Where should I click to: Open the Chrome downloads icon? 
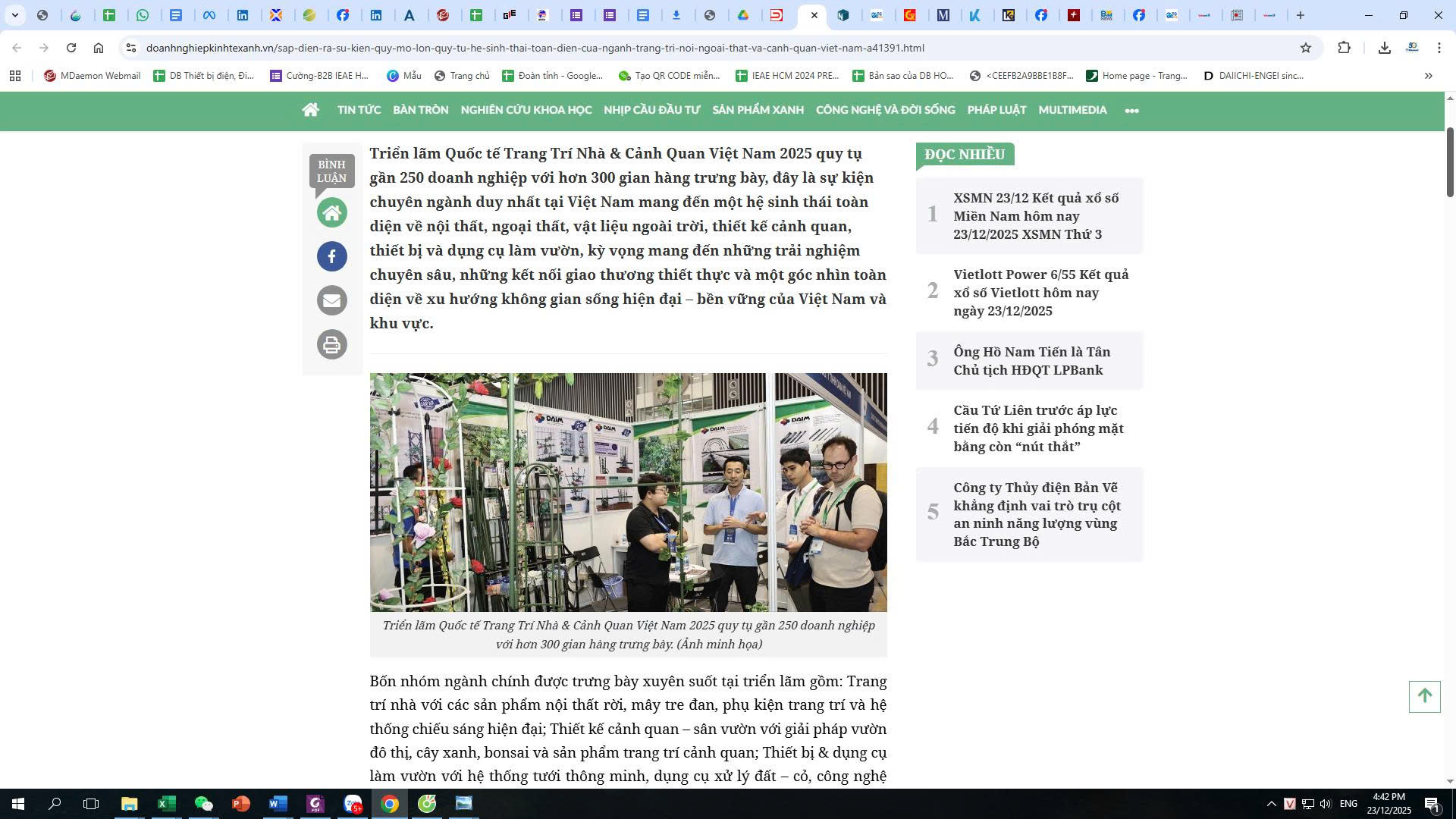[1384, 48]
